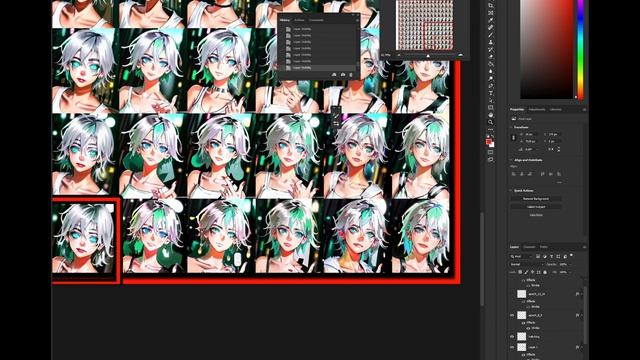Select the Spot Healing Brush tool
Image resolution: width=640 pixels, height=360 pixels.
pyautogui.click(x=491, y=27)
